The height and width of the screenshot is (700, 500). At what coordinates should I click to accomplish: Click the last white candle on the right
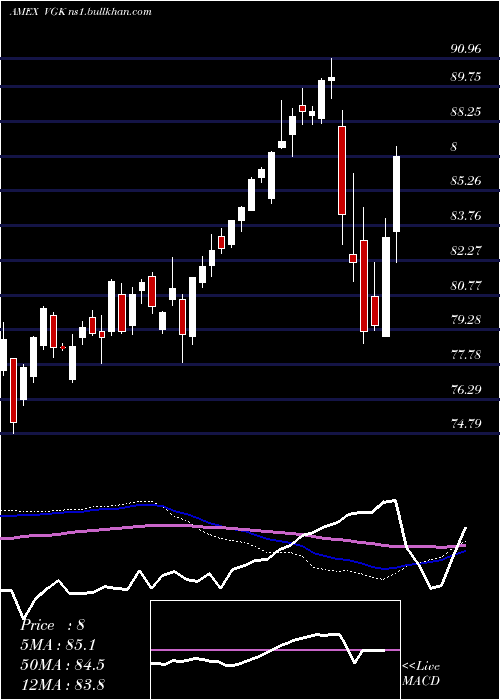coord(396,194)
